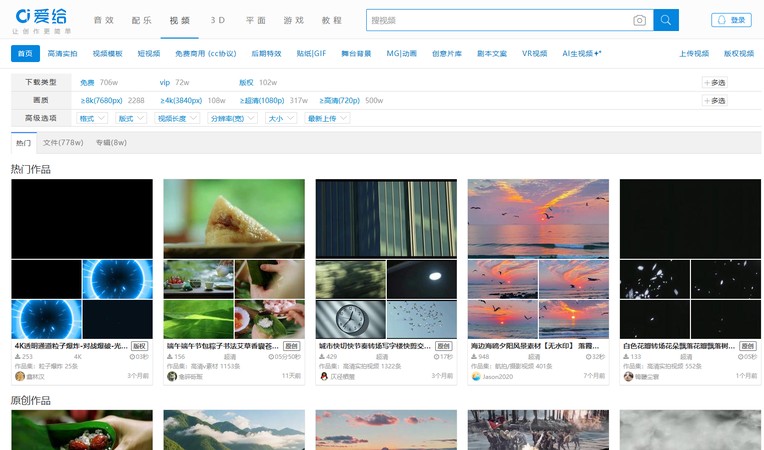
Task: Open the VR视频 category
Action: pyautogui.click(x=534, y=54)
